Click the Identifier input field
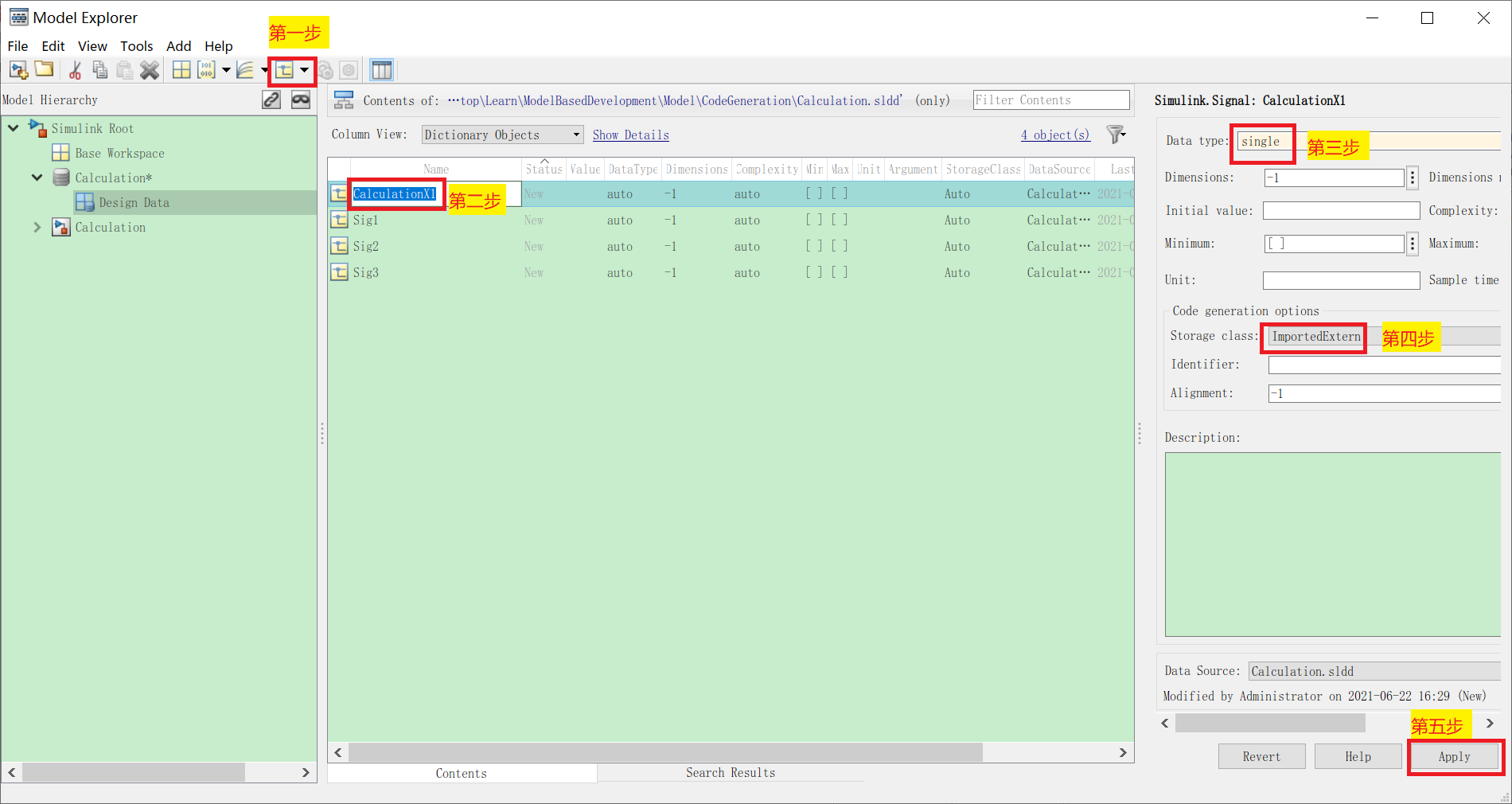1512x804 pixels. 1384,365
